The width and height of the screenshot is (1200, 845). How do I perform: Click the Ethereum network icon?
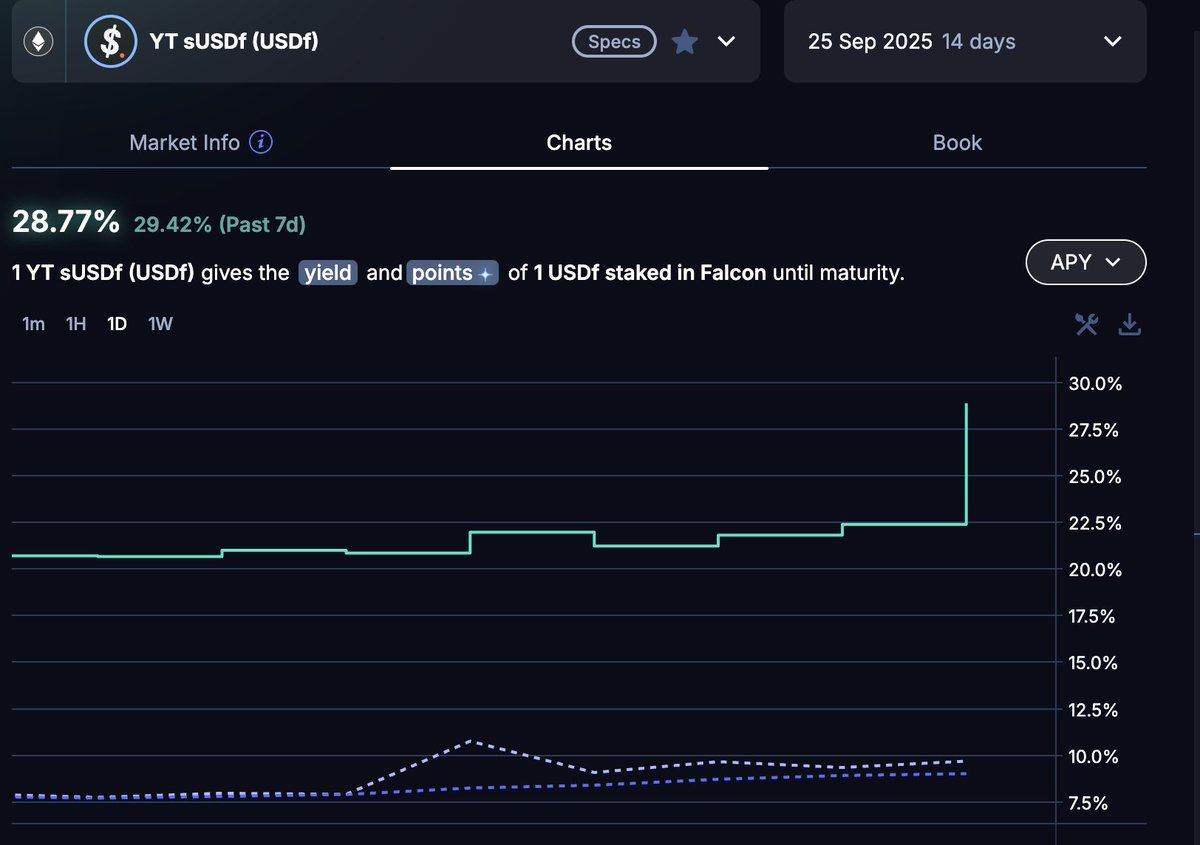[40, 42]
